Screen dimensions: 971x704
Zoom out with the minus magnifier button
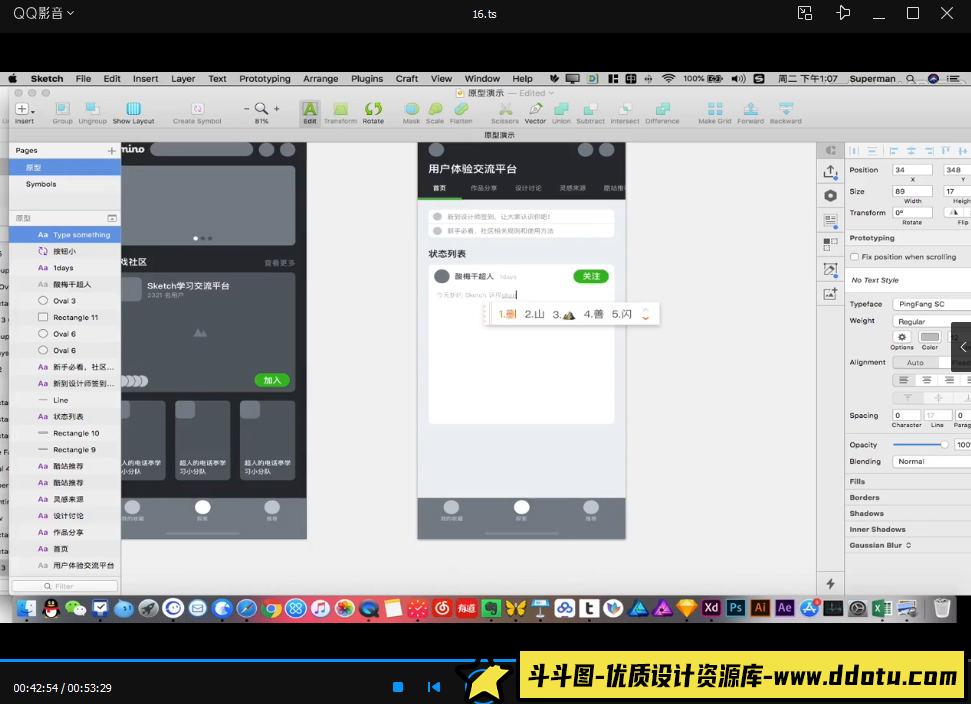(x=246, y=108)
